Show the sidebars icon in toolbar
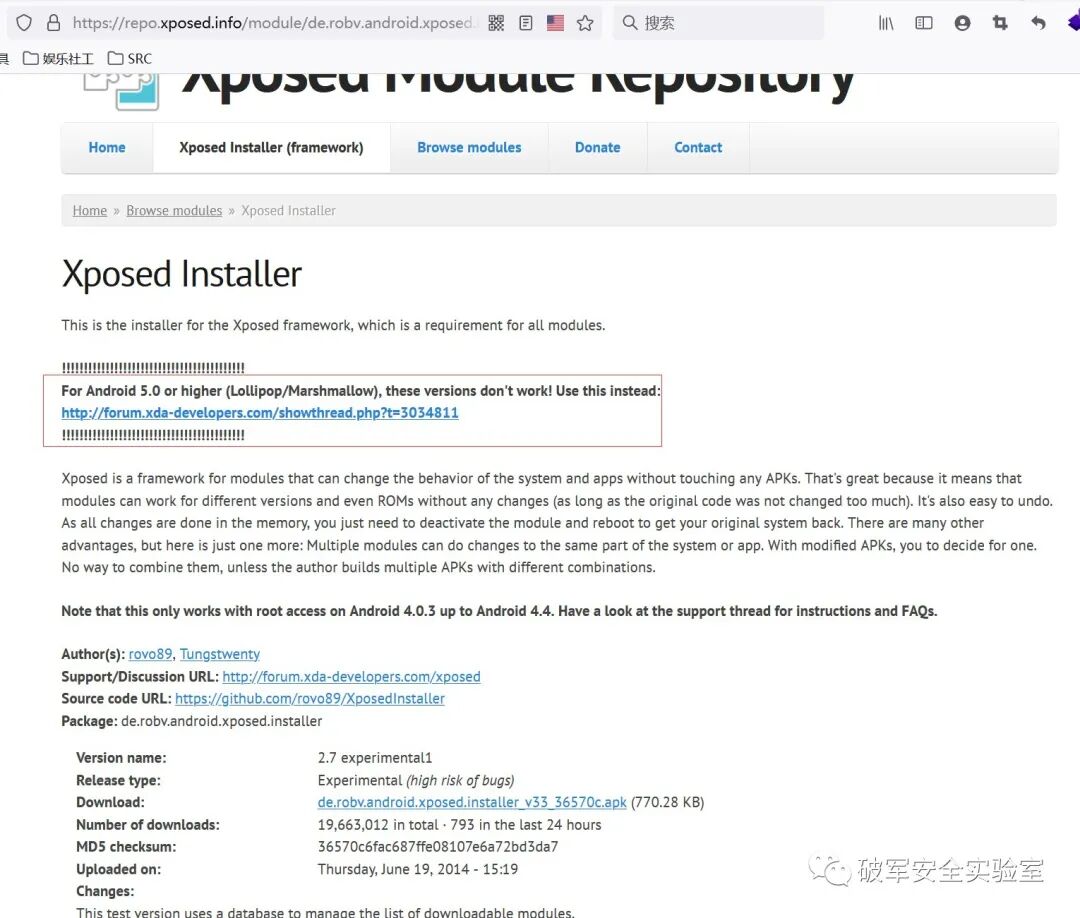 tap(924, 23)
